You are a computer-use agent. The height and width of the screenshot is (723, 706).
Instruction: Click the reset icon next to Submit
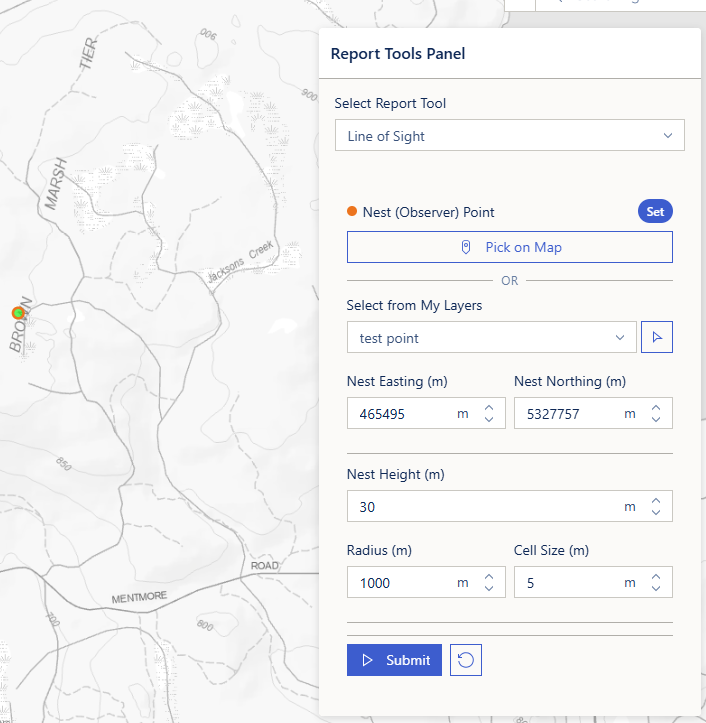point(466,660)
